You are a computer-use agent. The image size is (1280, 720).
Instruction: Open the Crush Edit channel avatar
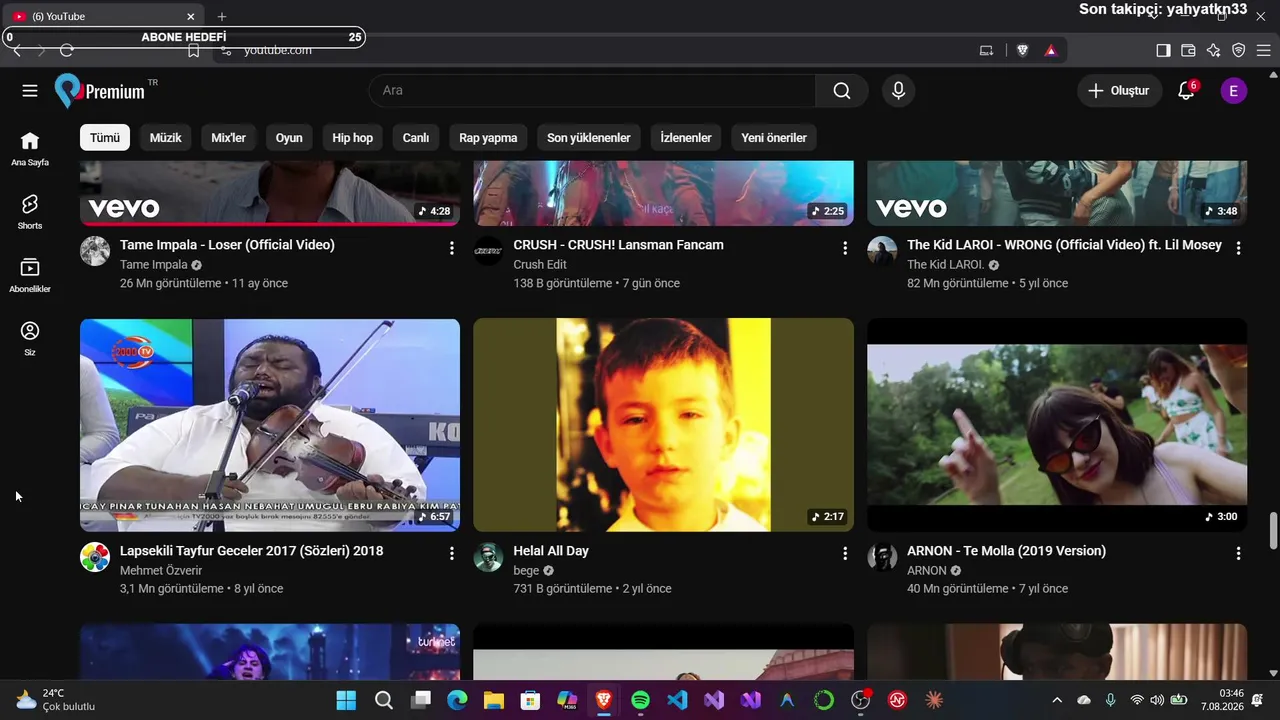coord(488,251)
